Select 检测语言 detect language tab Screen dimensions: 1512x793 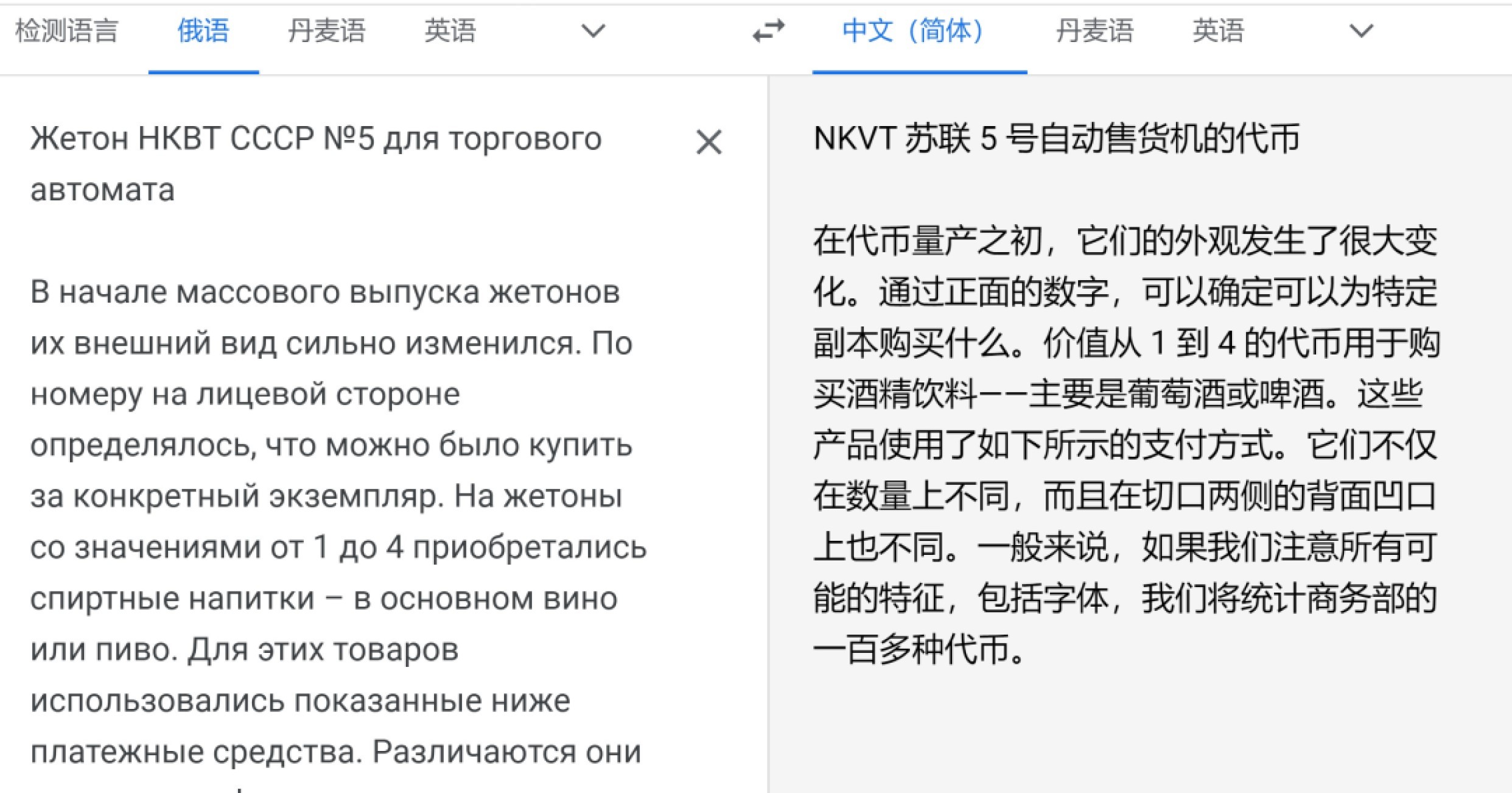66,30
